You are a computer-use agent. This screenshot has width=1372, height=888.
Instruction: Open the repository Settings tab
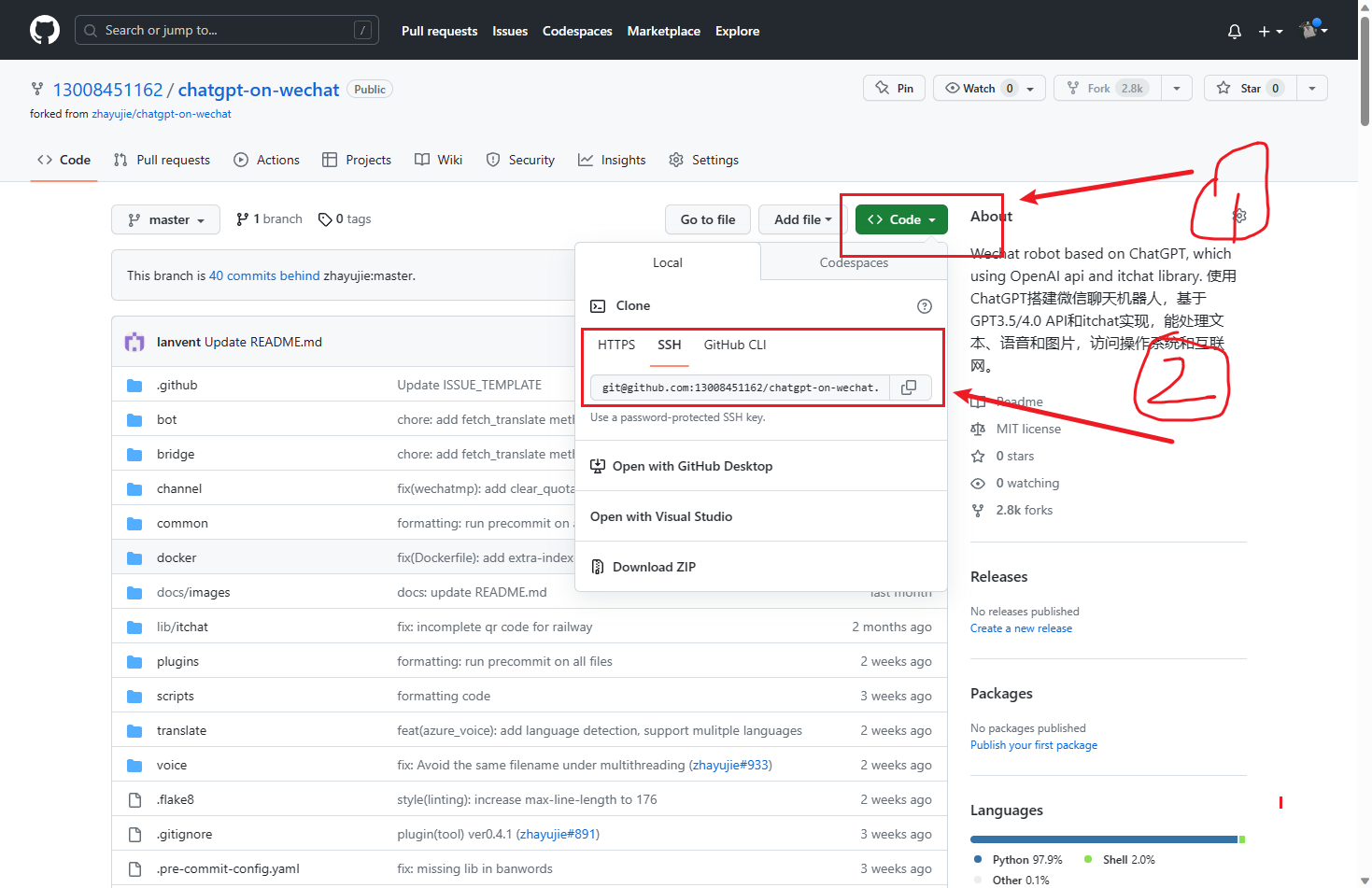tap(704, 160)
